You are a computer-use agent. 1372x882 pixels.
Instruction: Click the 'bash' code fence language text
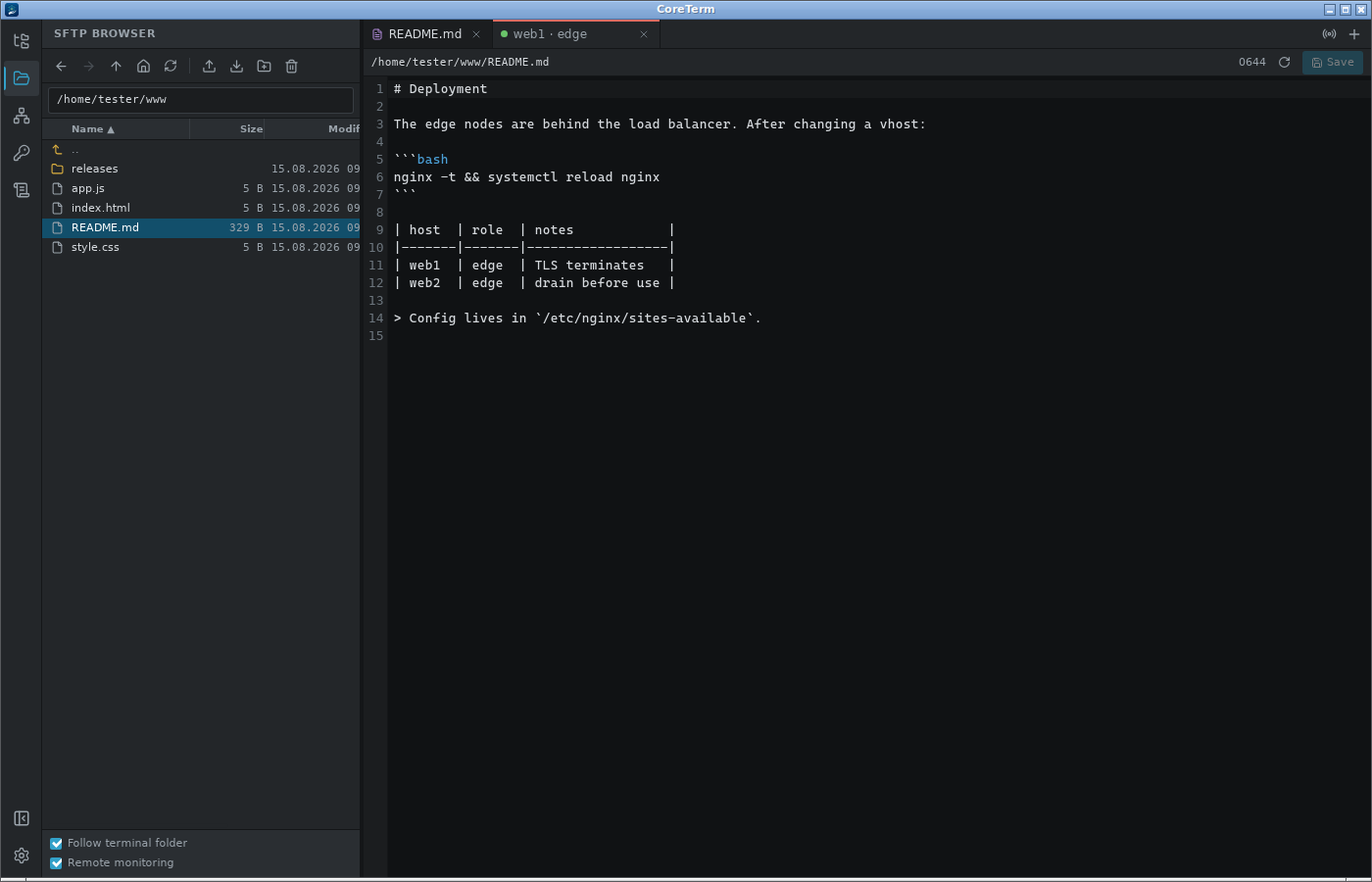(x=432, y=160)
